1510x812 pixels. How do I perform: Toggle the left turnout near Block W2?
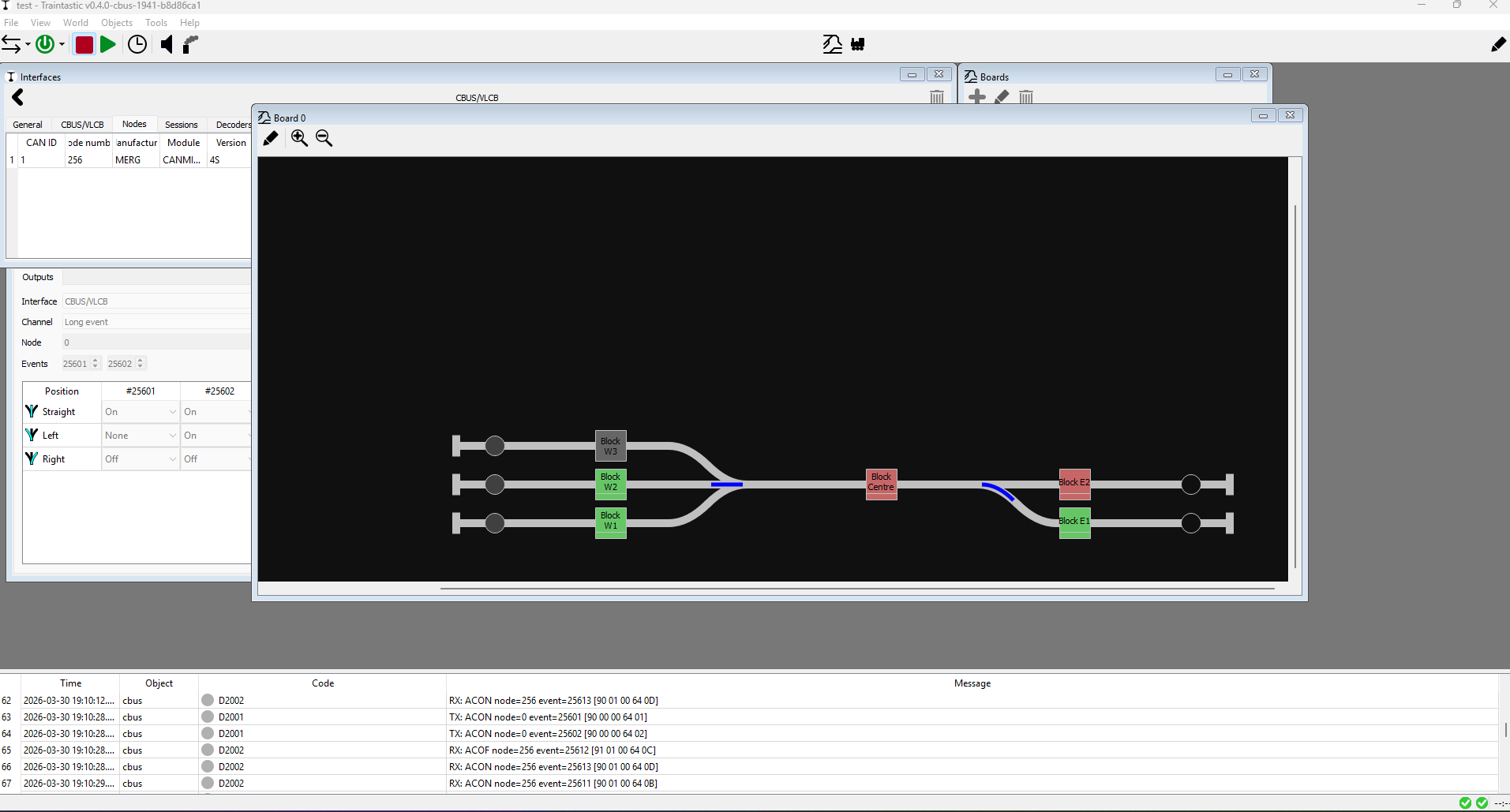(726, 484)
